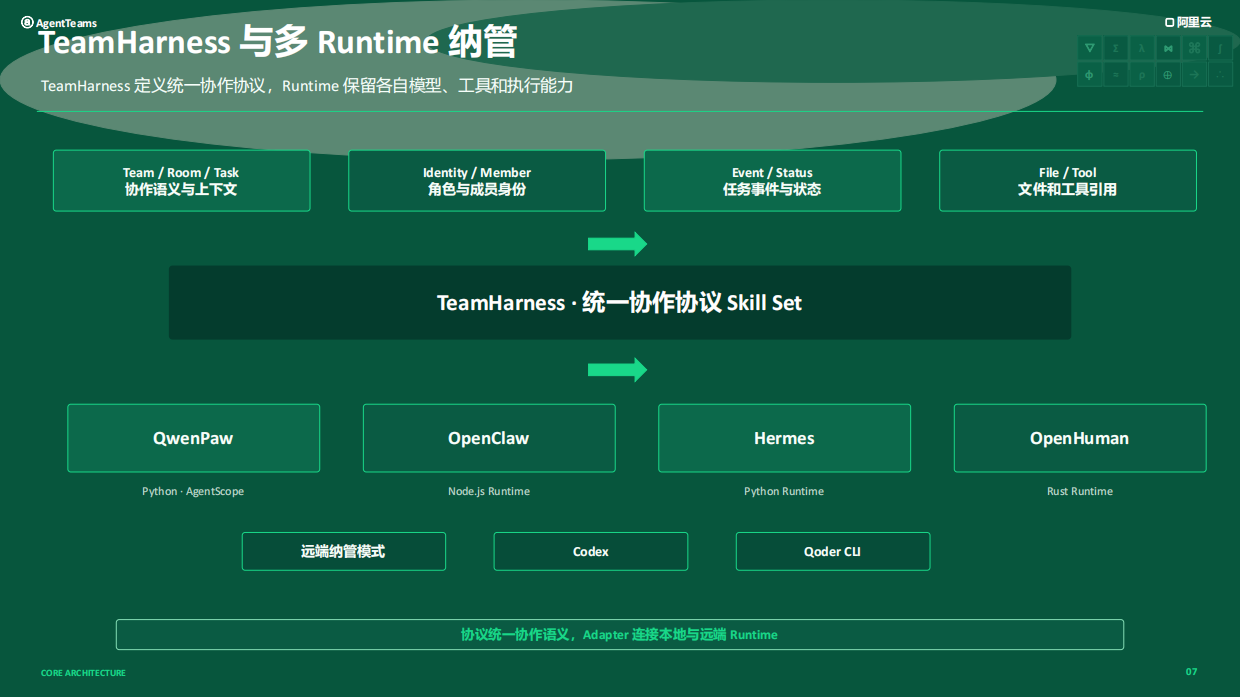Click the slide title TeamHarness 与多 Runtime 纳管
Image resolution: width=1240 pixels, height=697 pixels.
tap(277, 43)
